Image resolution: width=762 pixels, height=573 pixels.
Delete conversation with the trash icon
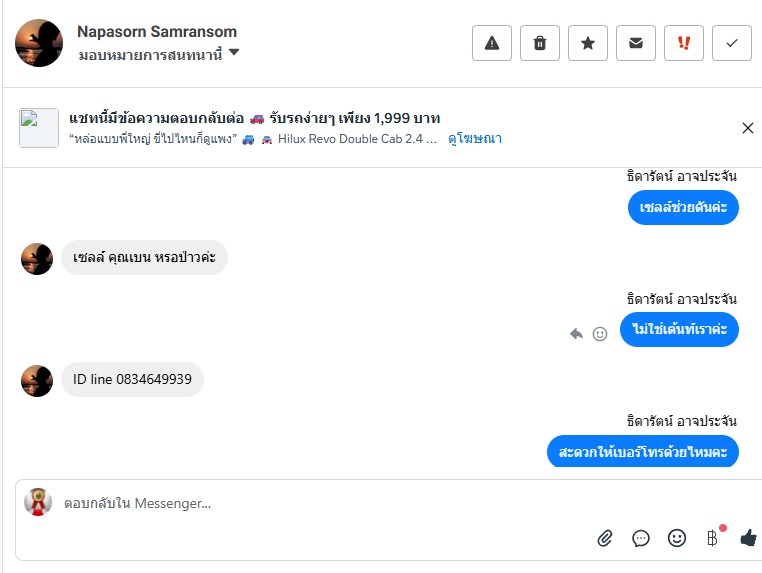point(540,43)
